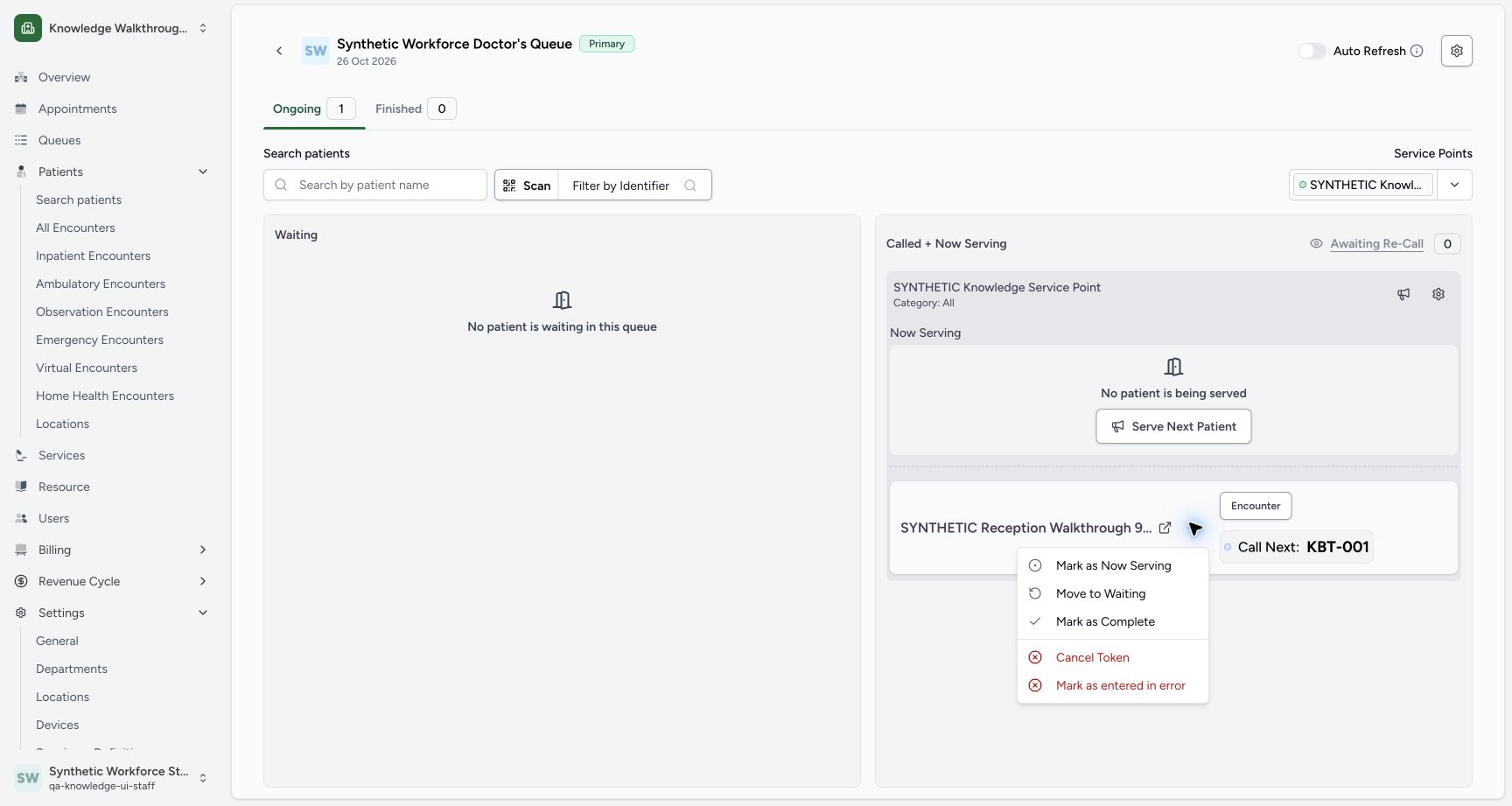Click the Resource sidebar icon

[21, 487]
